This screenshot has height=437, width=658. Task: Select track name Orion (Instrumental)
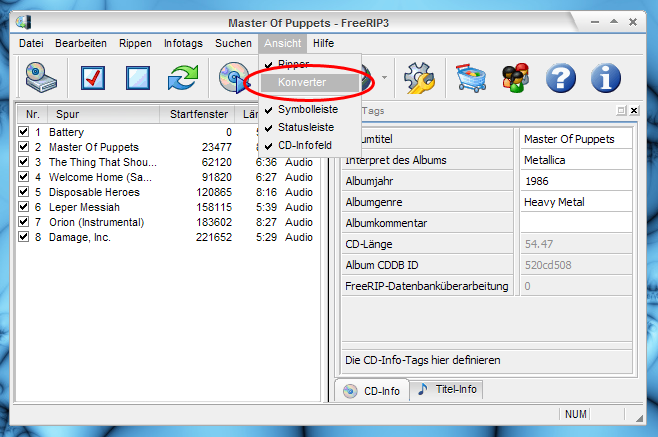97,222
